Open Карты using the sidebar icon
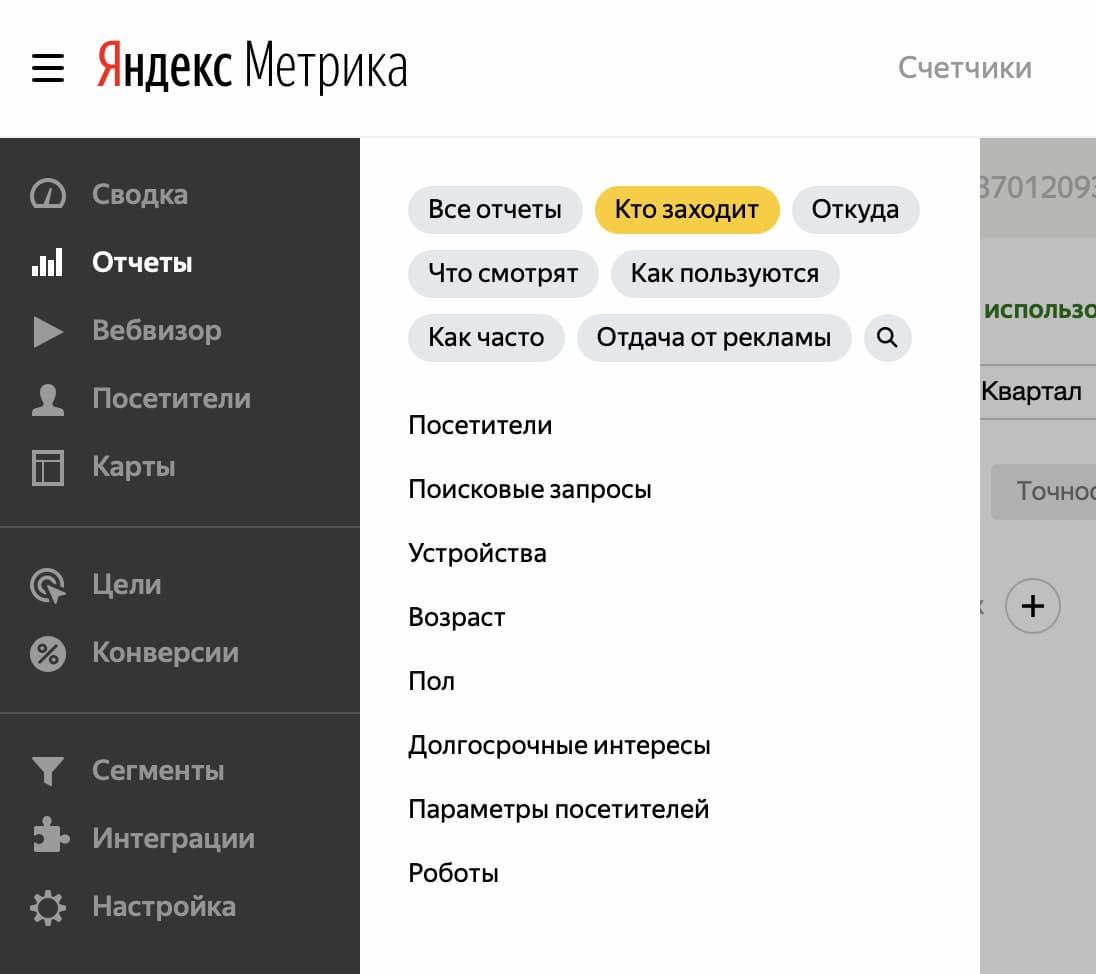The height and width of the screenshot is (974, 1096). [49, 466]
